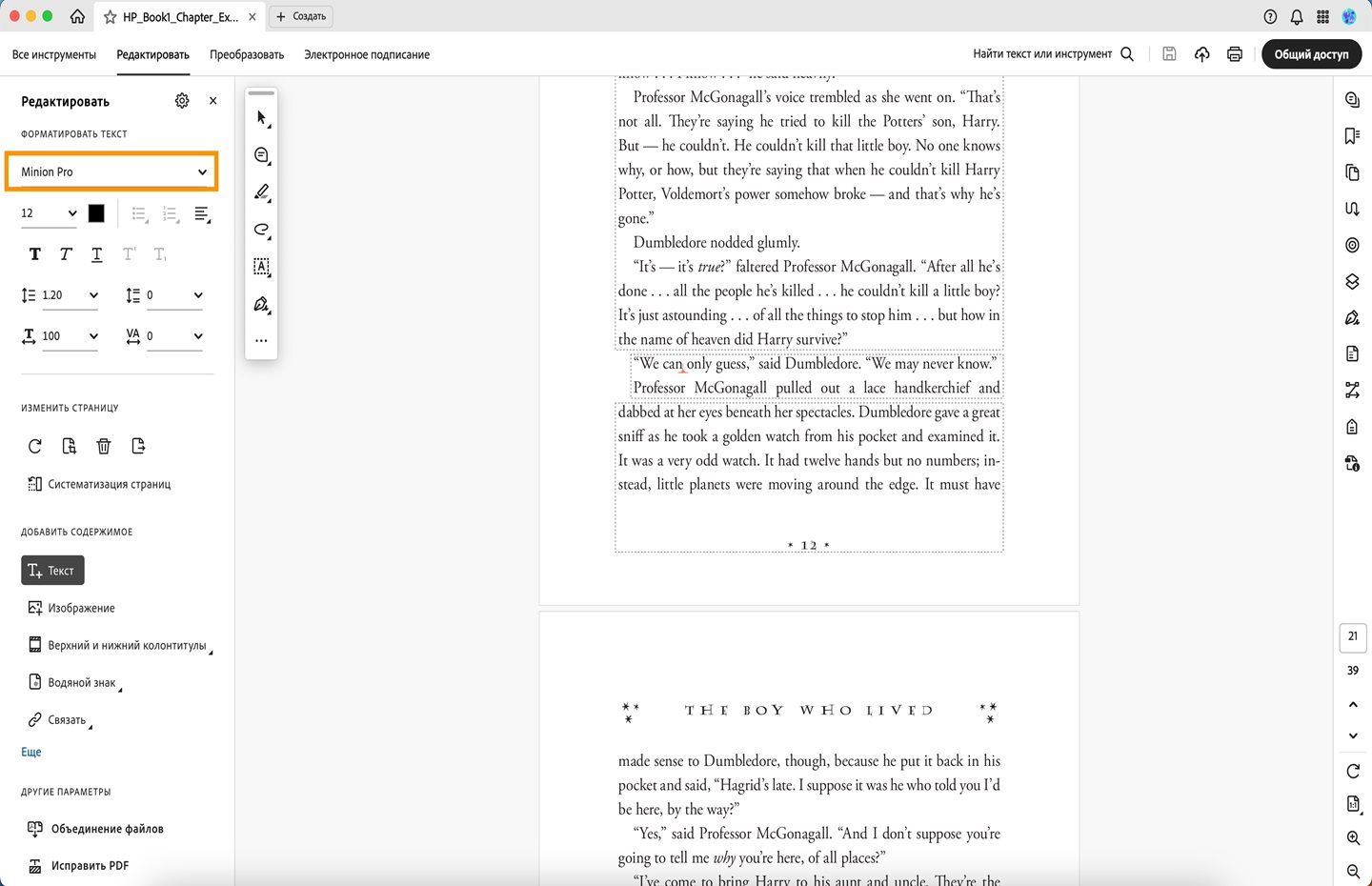The width and height of the screenshot is (1372, 886).
Task: Open the page thumbnails panel
Action: click(1352, 172)
